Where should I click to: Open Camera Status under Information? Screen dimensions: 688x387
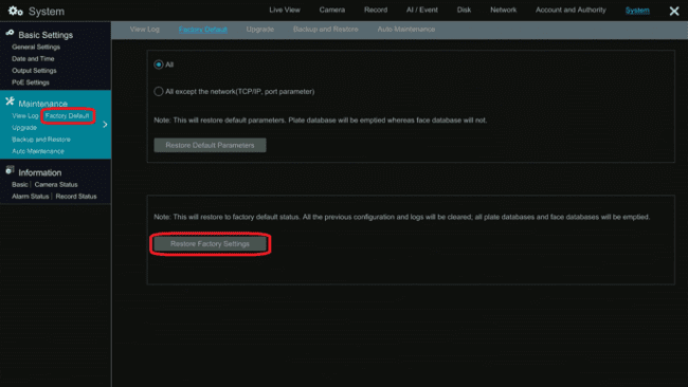tap(56, 185)
